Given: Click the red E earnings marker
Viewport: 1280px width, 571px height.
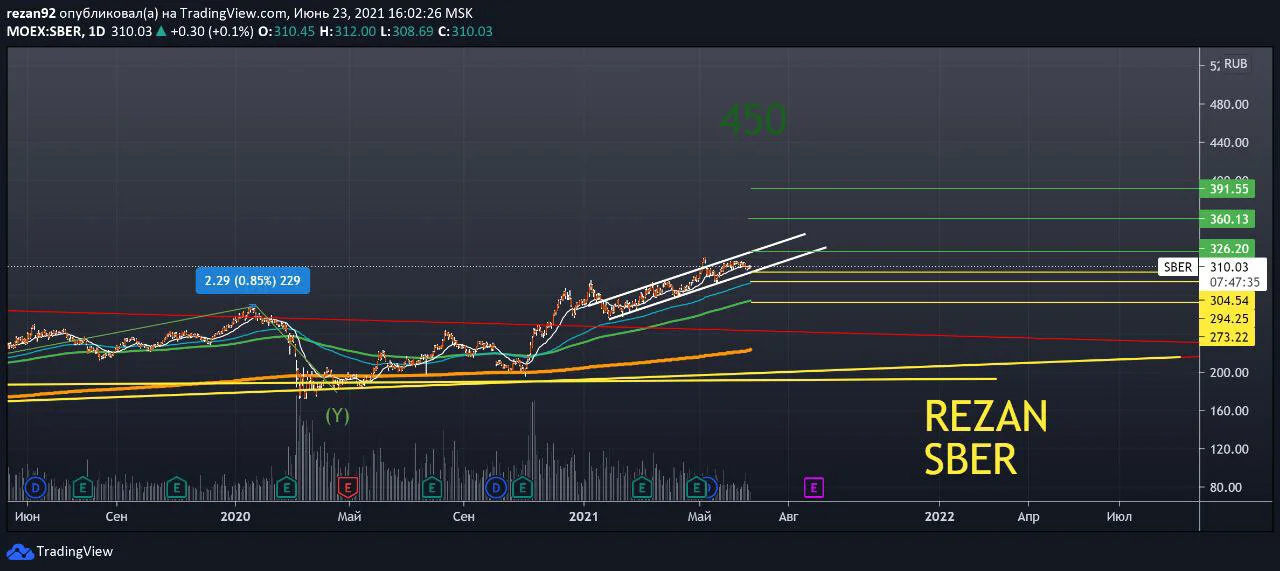Looking at the screenshot, I should click(x=348, y=487).
